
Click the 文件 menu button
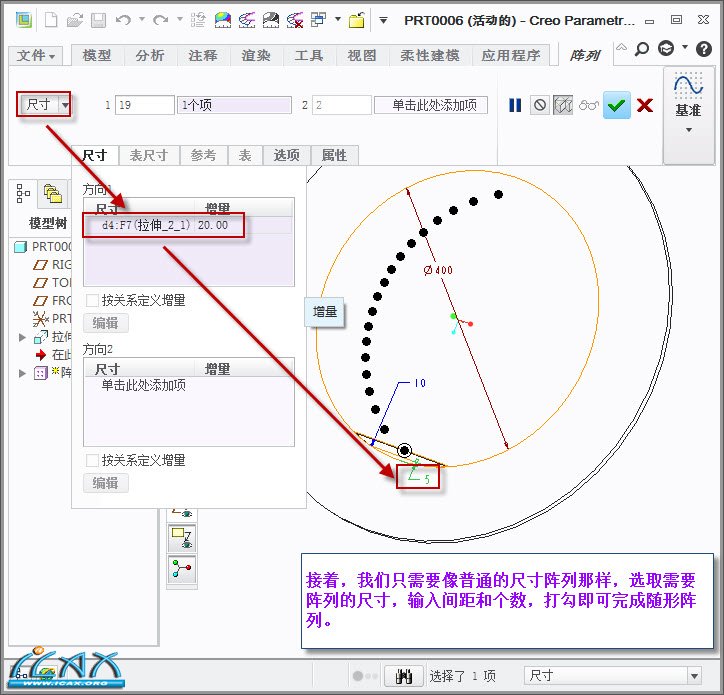38,56
